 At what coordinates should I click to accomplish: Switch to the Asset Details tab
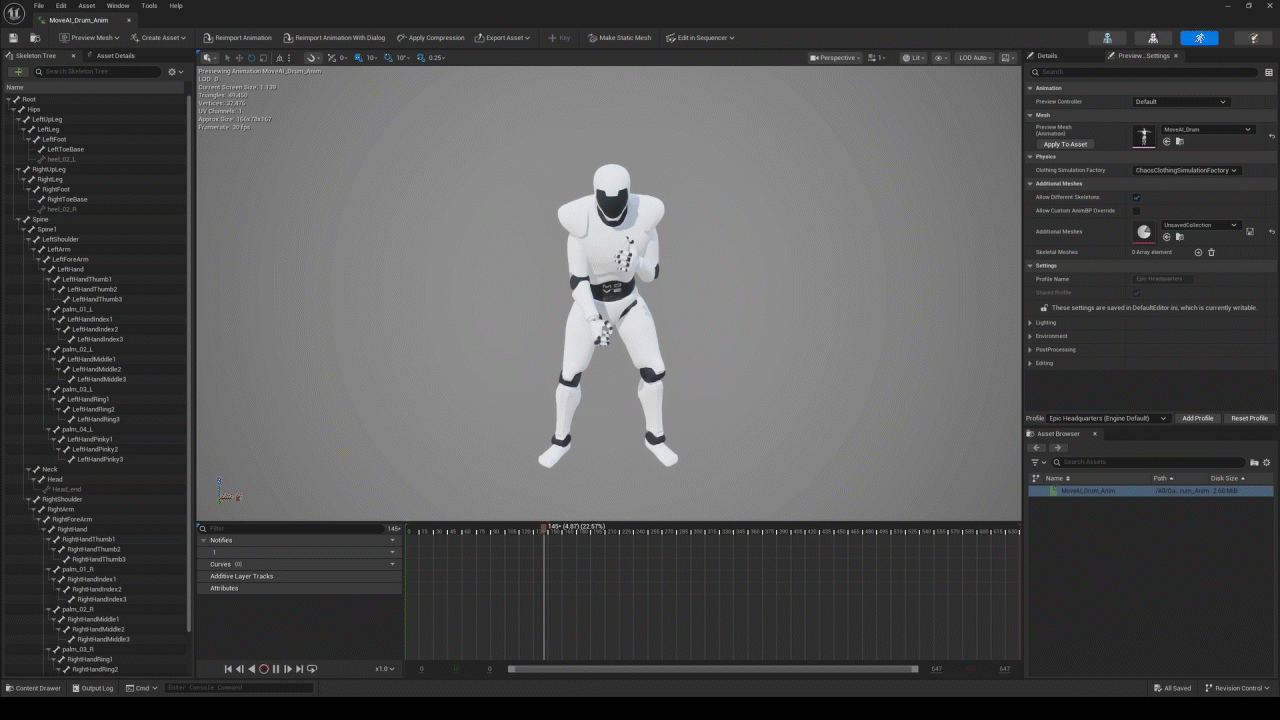point(114,56)
